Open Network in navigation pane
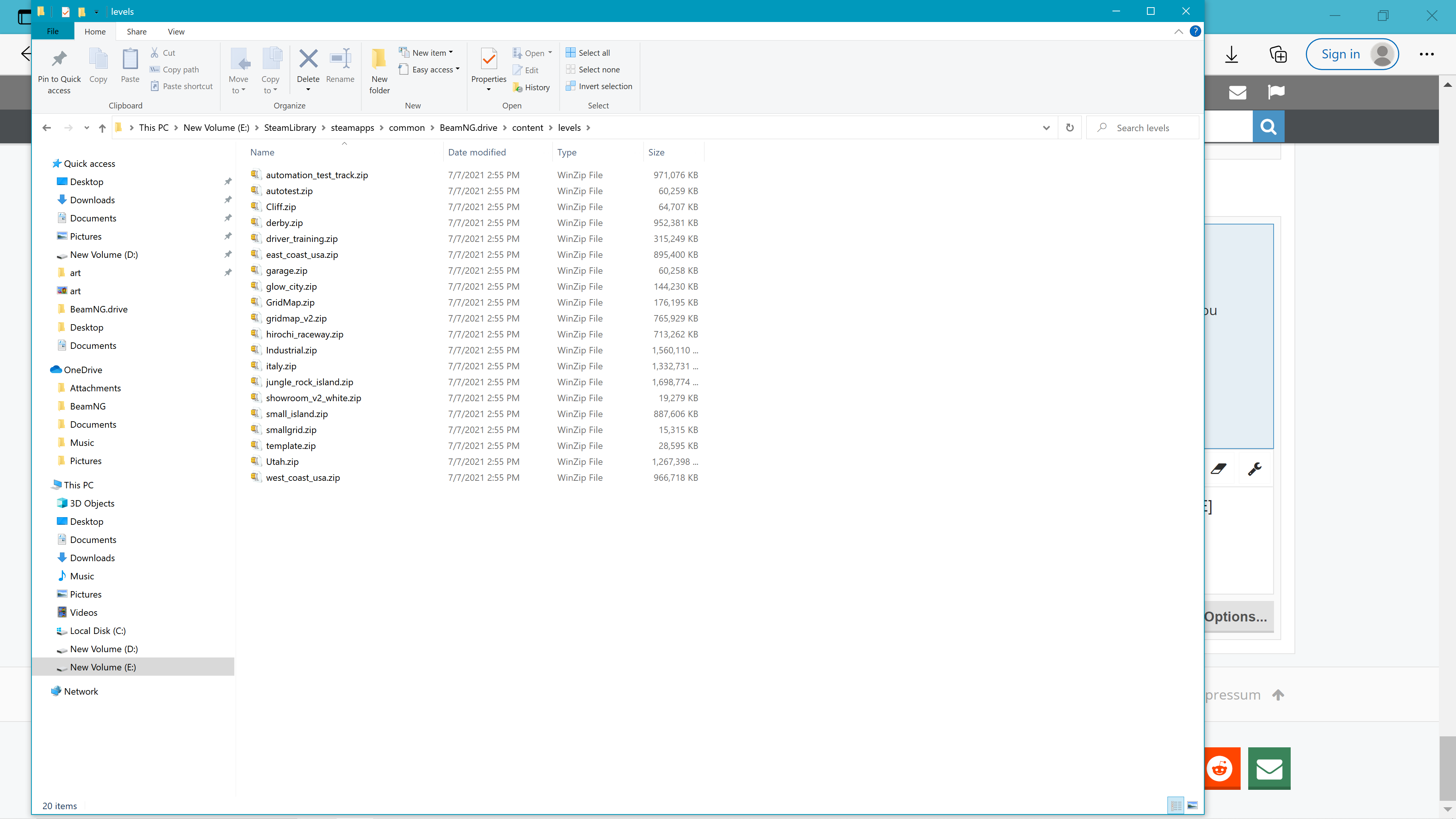1456x819 pixels. coord(81,691)
